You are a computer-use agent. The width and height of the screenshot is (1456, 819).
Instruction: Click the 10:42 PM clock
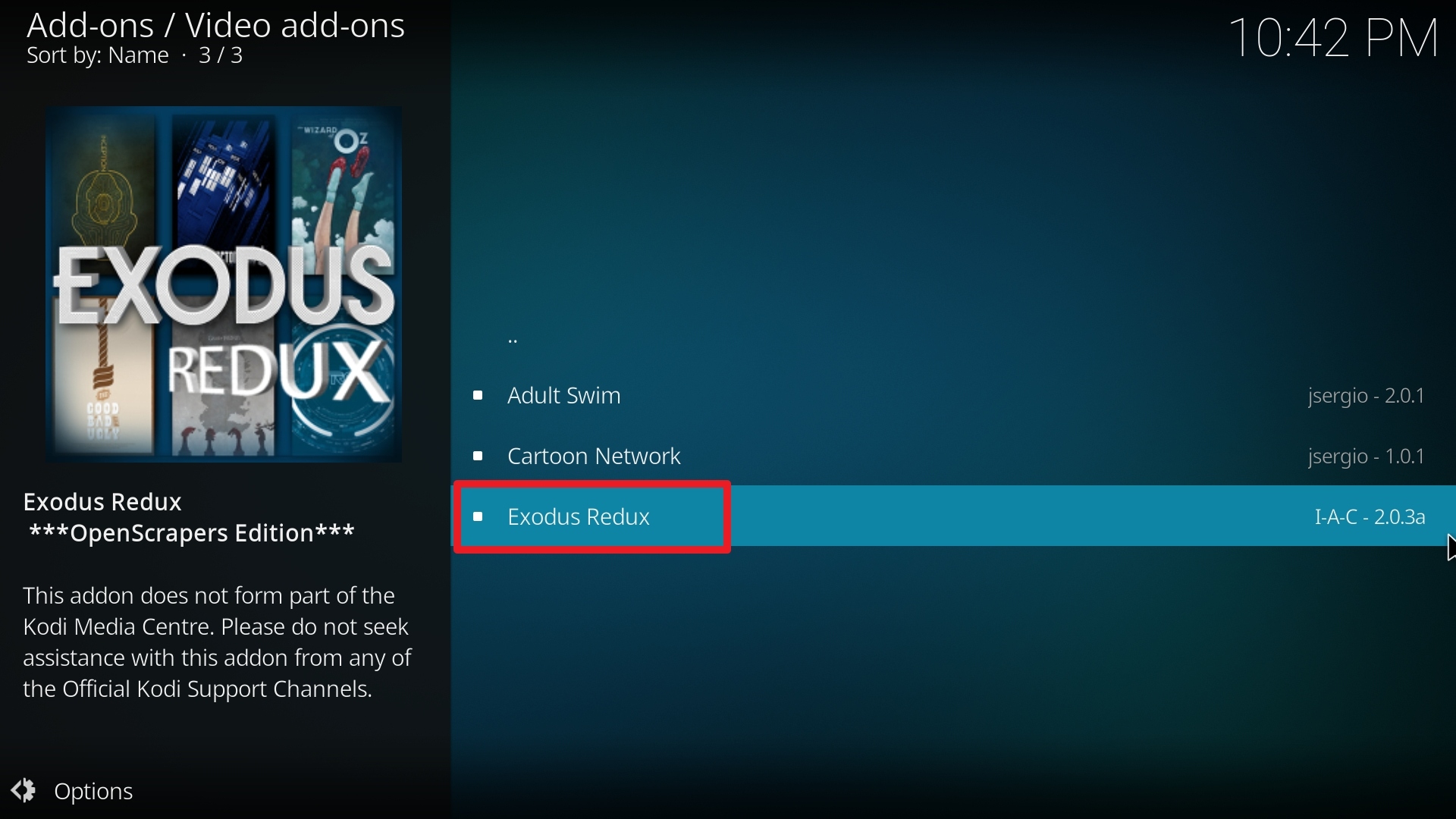pos(1334,38)
